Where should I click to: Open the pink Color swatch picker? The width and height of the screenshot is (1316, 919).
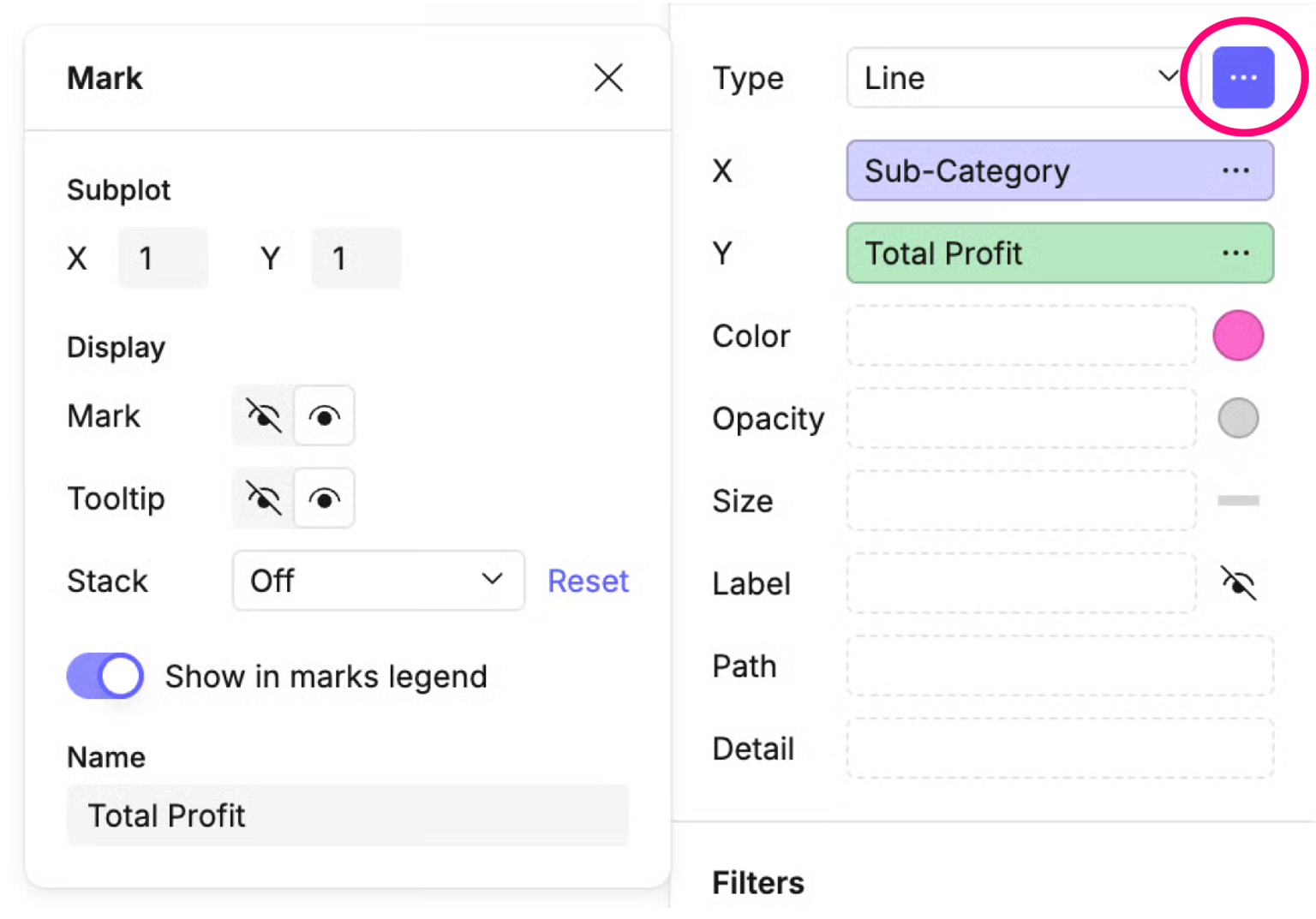(x=1237, y=336)
